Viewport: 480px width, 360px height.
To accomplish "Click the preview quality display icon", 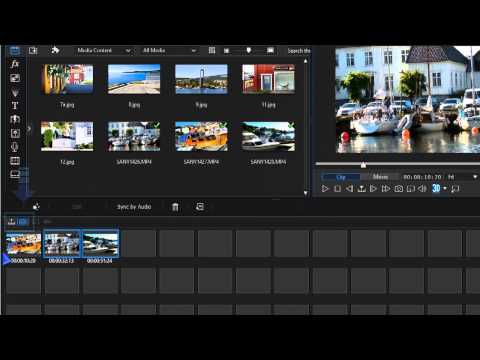I will tap(411, 189).
